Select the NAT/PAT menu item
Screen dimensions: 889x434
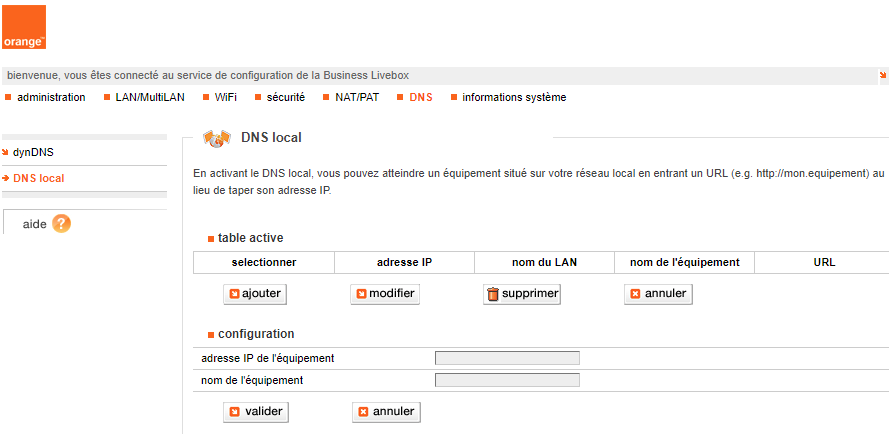point(355,97)
